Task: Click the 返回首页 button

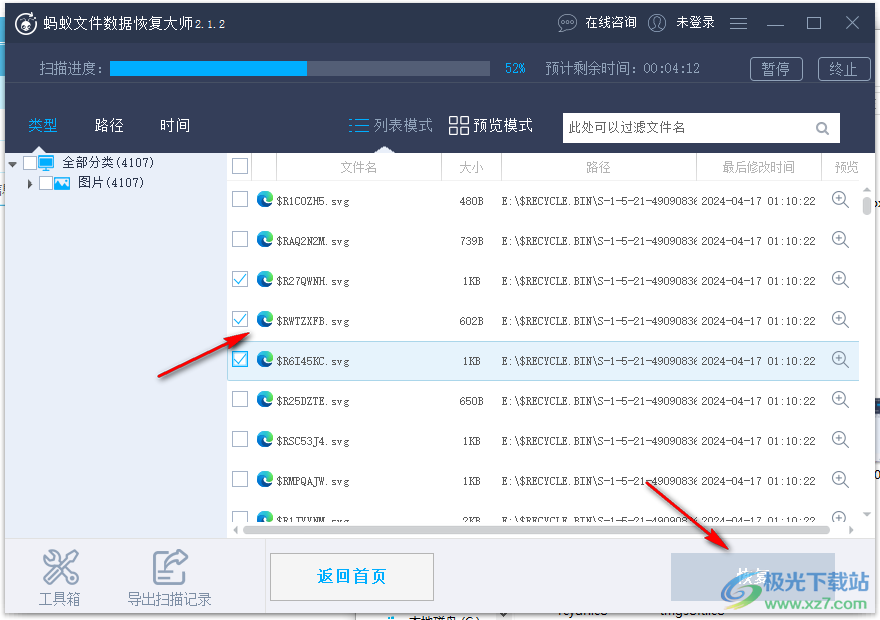Action: point(351,576)
